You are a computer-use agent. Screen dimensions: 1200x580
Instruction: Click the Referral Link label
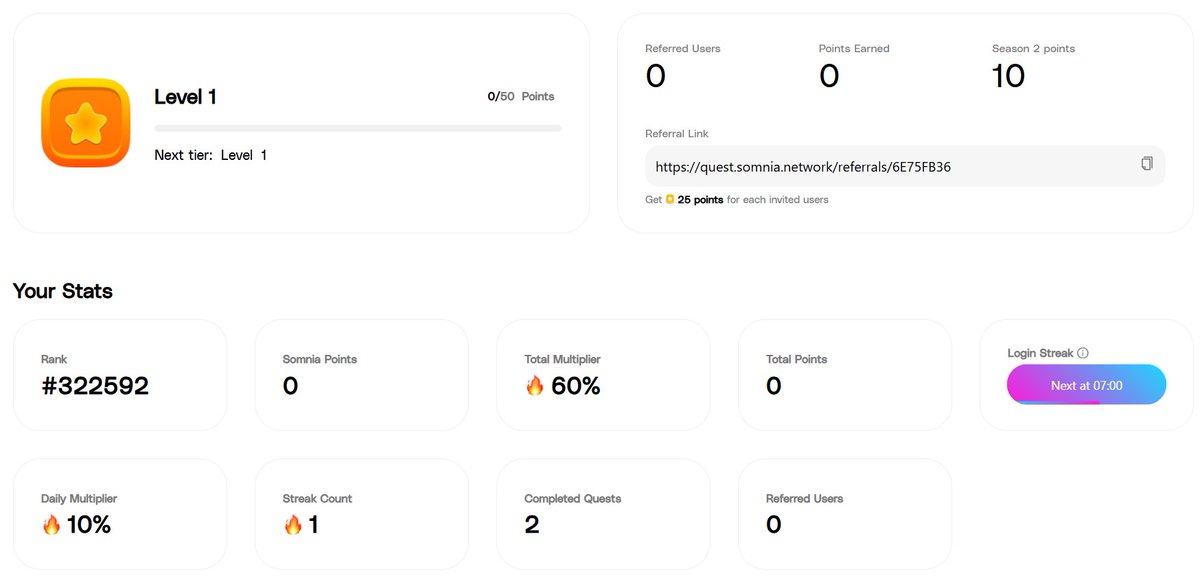(677, 133)
